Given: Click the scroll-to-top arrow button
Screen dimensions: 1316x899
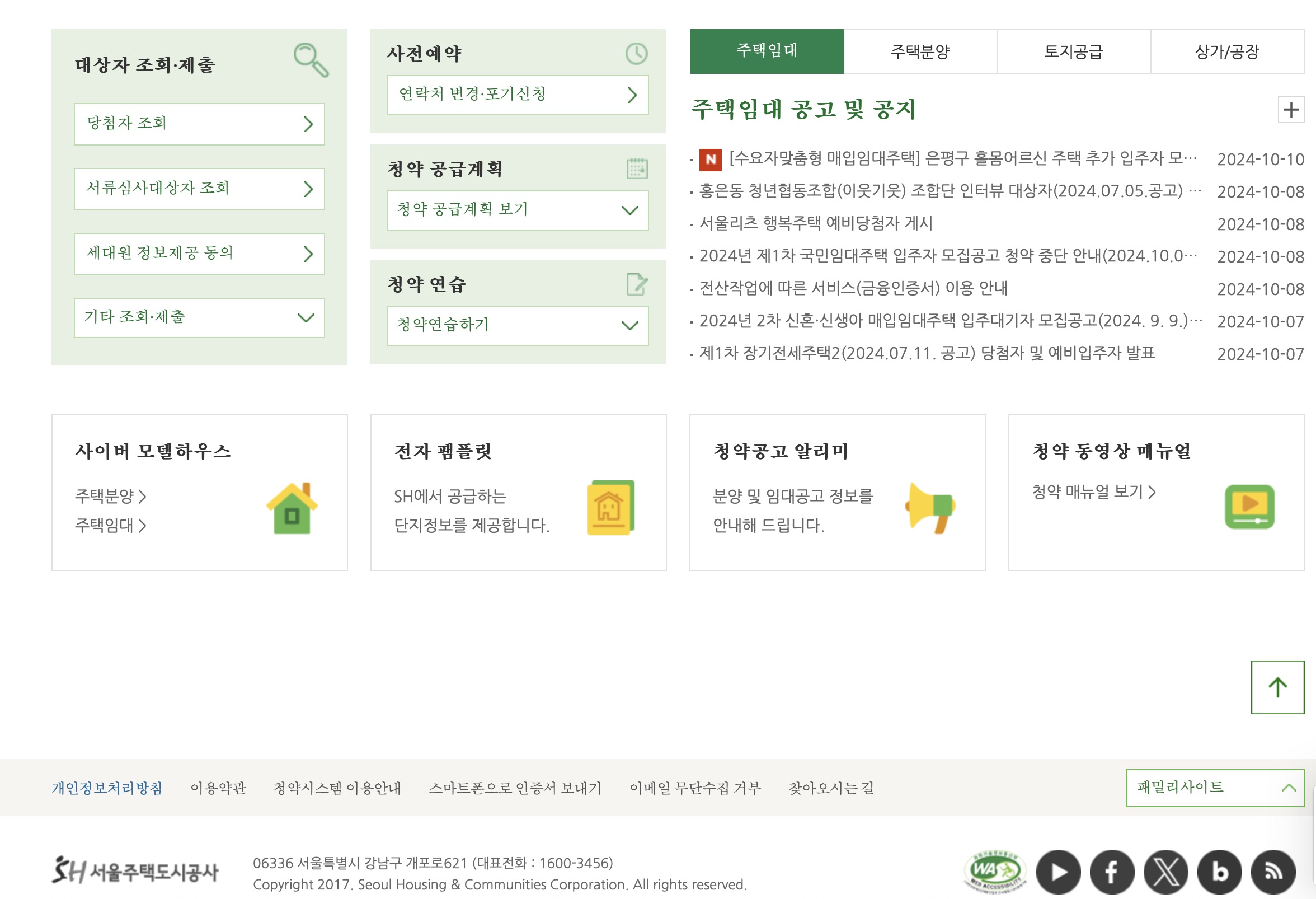Looking at the screenshot, I should (x=1277, y=687).
